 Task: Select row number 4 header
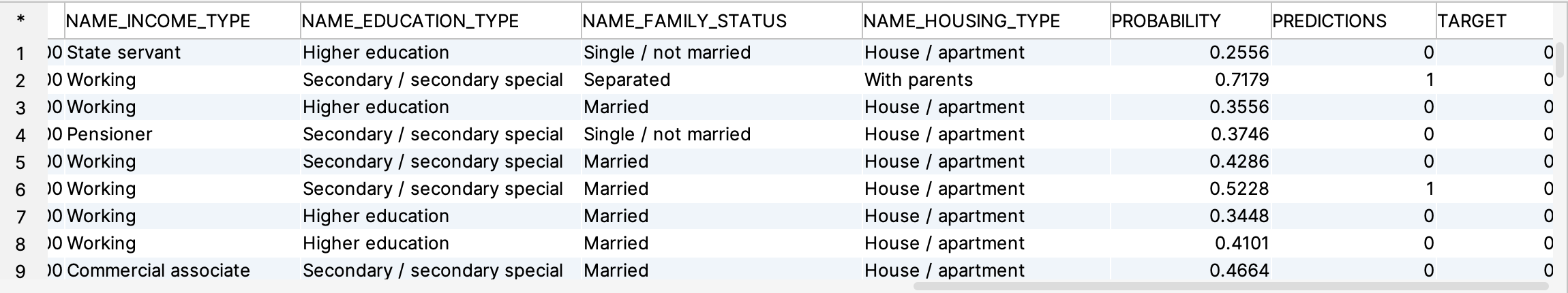(21, 135)
